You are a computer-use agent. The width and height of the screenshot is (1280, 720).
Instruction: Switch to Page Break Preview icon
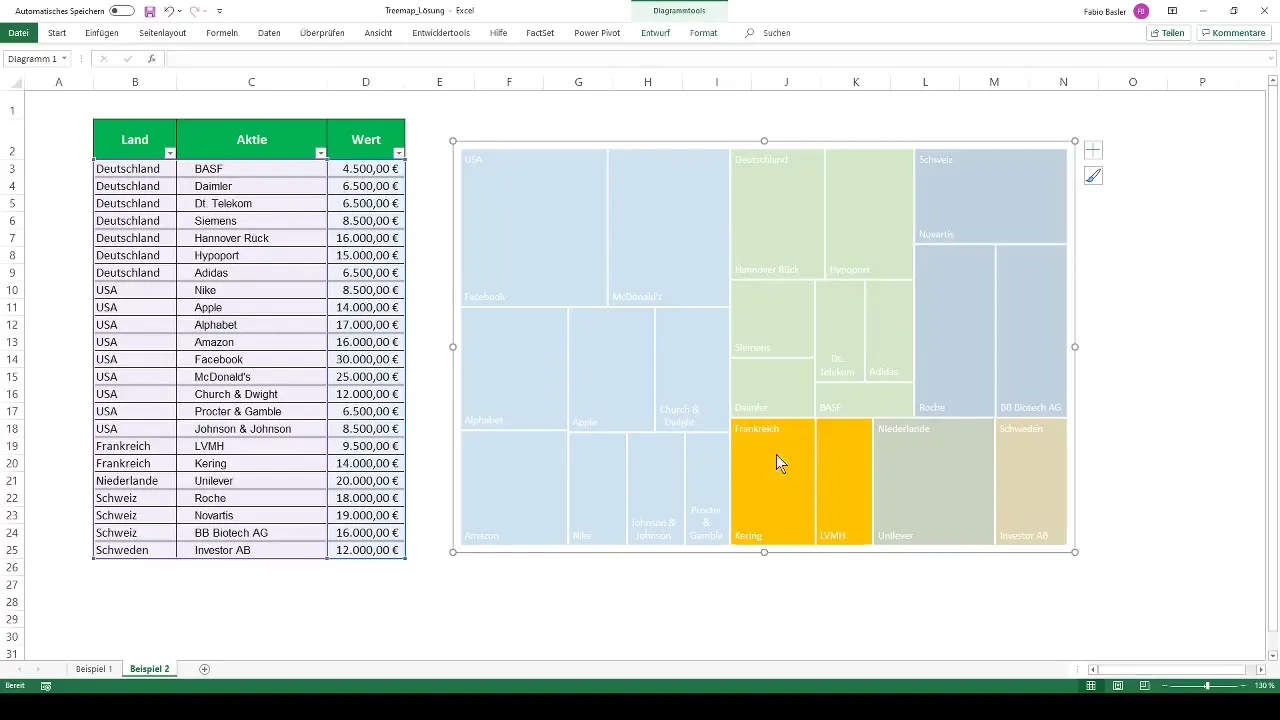click(1144, 686)
